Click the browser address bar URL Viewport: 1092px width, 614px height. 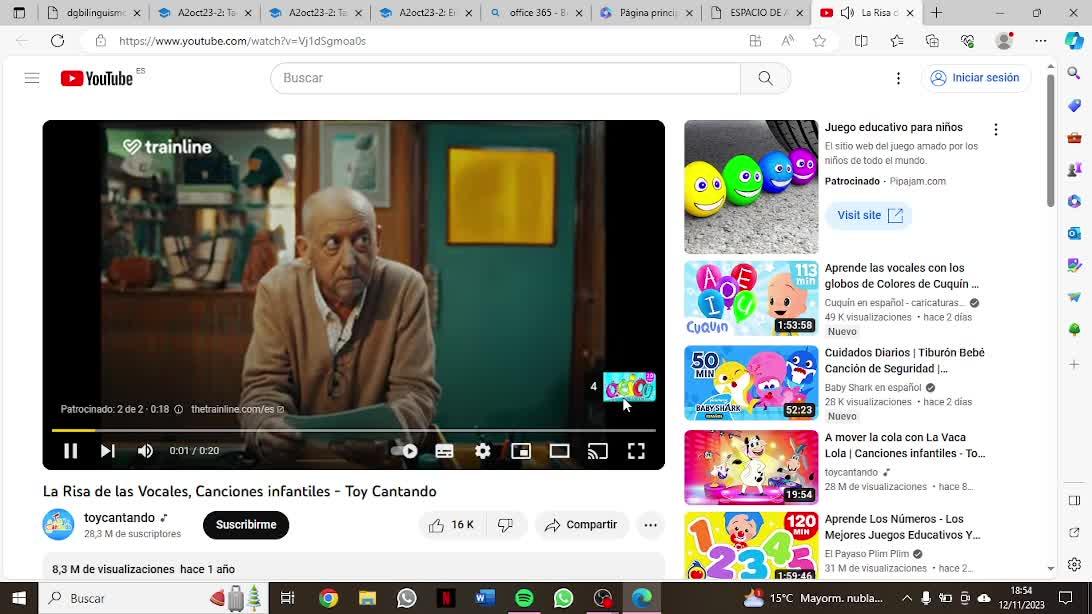click(242, 41)
